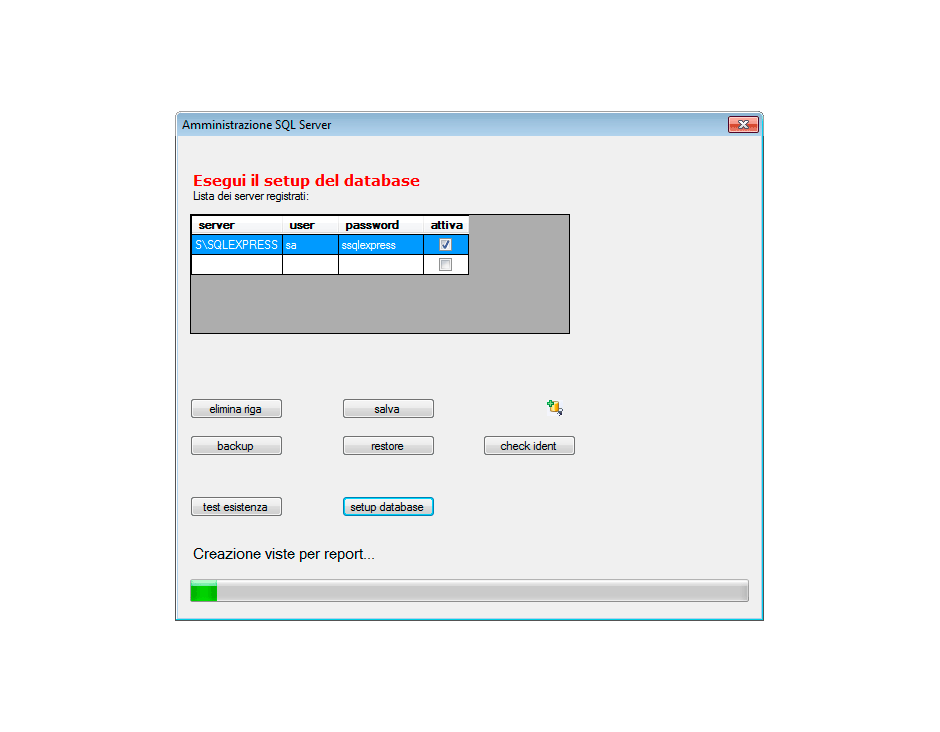The width and height of the screenshot is (940, 732).
Task: Click the server column header
Action: [237, 225]
